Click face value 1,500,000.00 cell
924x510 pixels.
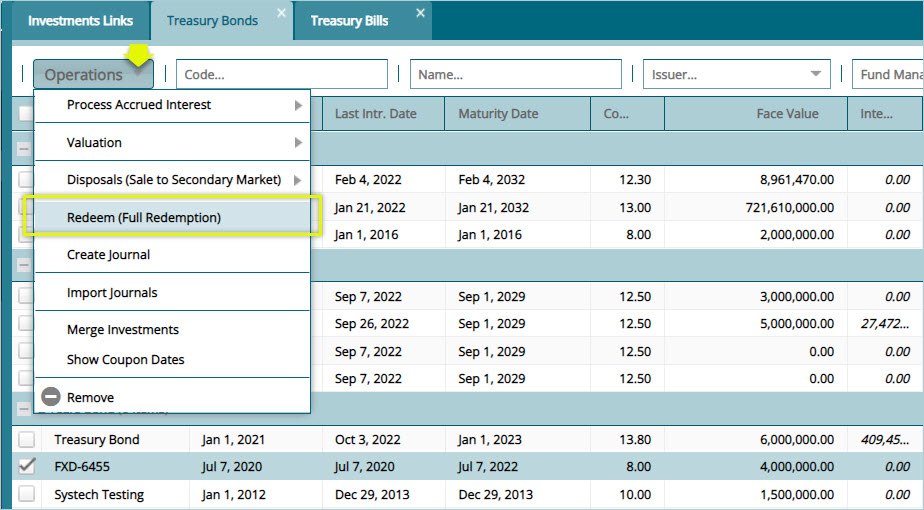(x=797, y=495)
